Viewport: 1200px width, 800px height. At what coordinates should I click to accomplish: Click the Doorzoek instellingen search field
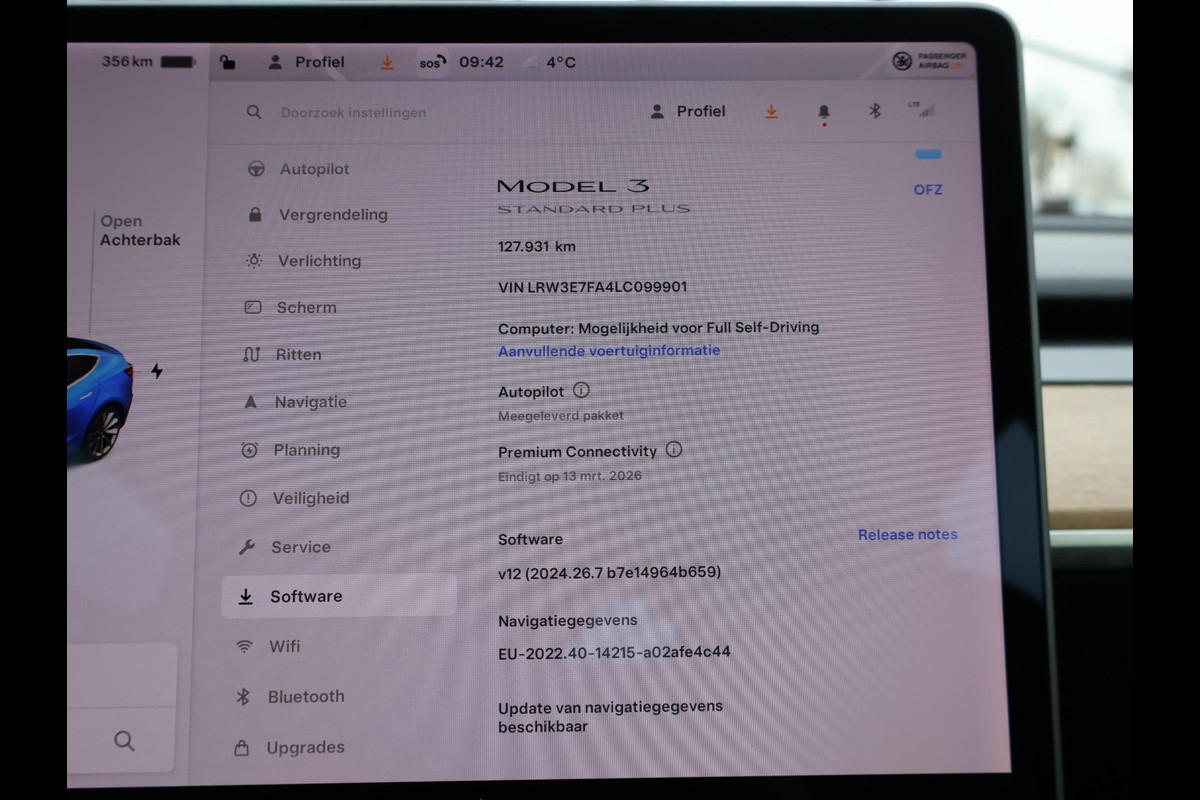353,113
